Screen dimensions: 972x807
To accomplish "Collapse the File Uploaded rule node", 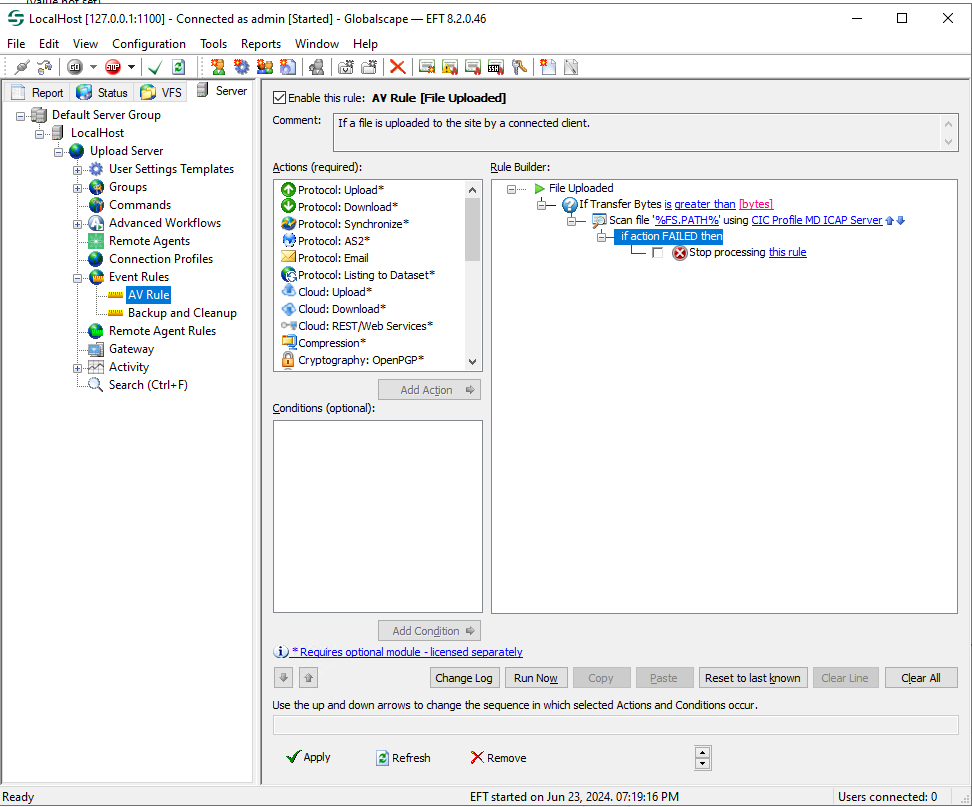I will click(x=511, y=189).
